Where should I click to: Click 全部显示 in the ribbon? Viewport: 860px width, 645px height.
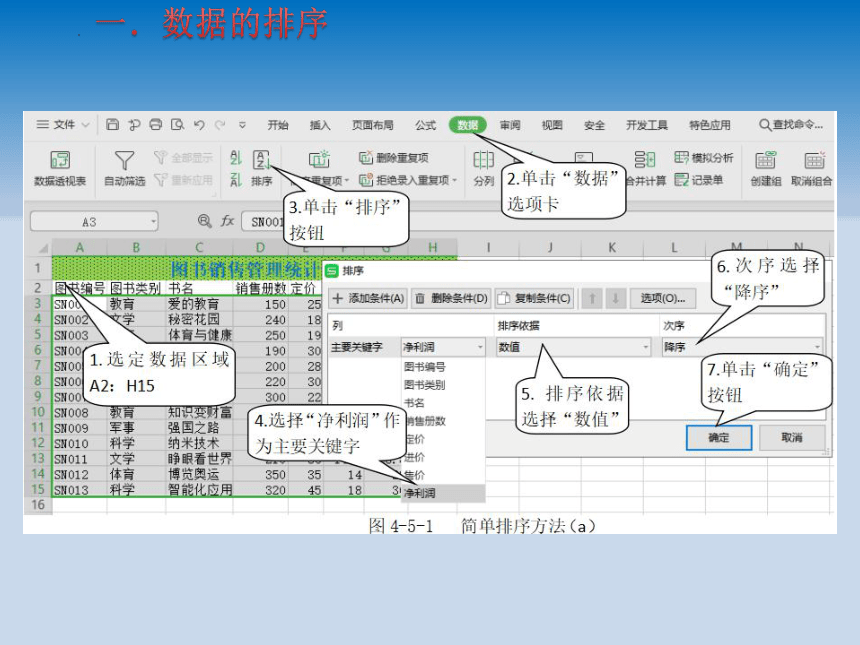(184, 158)
